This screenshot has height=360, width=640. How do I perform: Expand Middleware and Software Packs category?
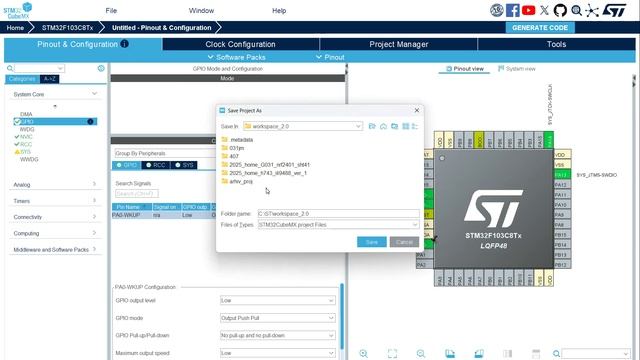point(55,249)
